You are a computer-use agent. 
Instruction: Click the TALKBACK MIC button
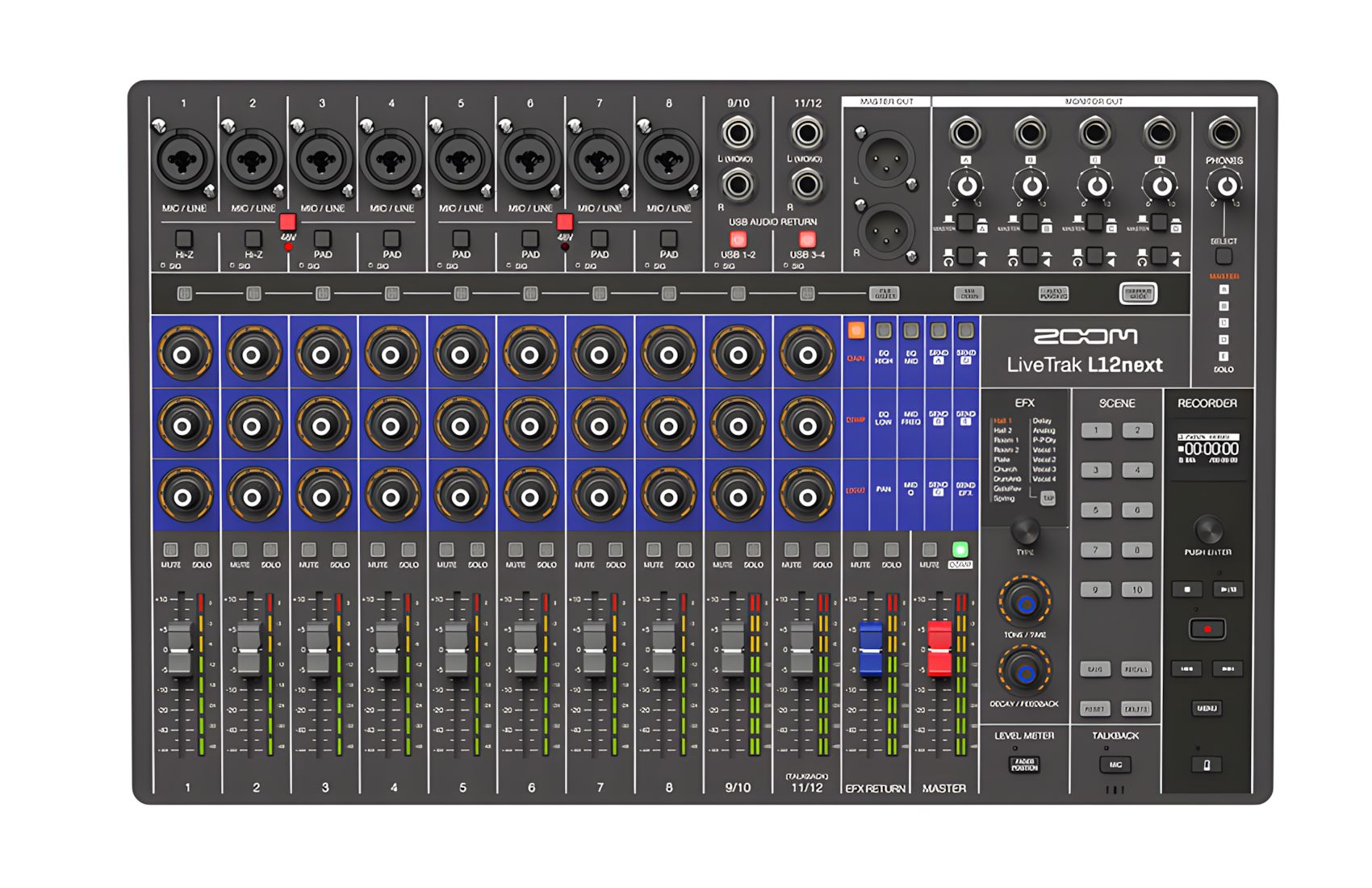(x=1115, y=764)
